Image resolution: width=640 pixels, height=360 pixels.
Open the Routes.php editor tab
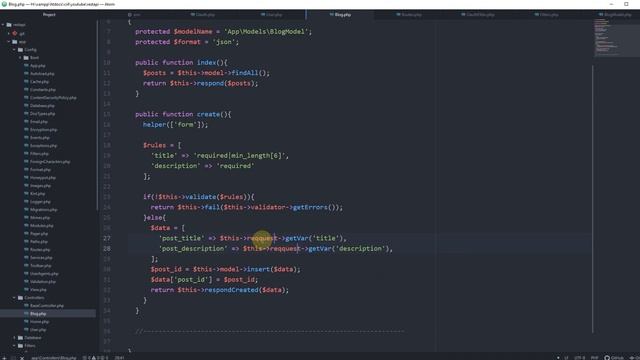click(409, 15)
